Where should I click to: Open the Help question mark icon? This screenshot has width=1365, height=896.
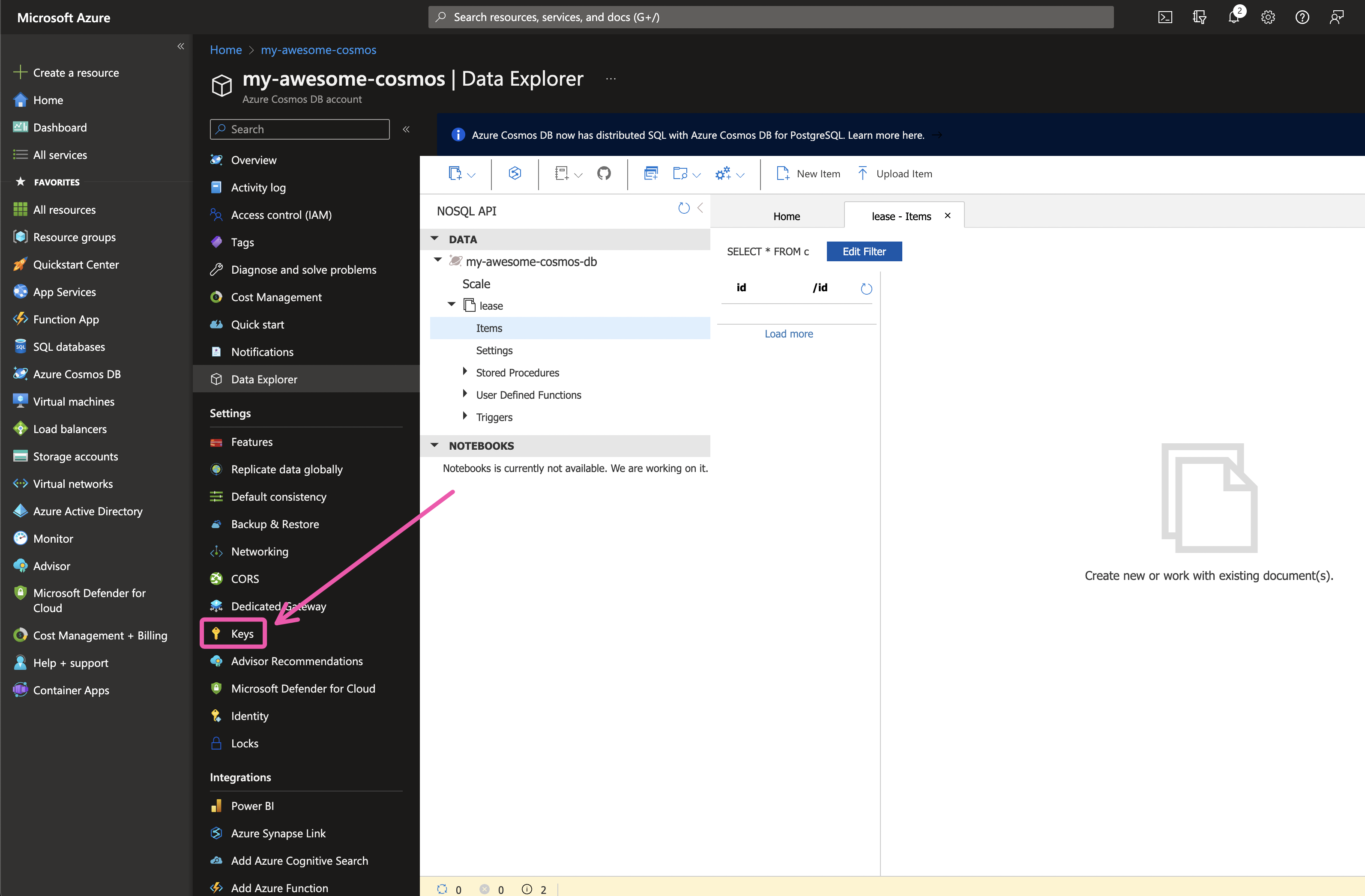click(x=1302, y=17)
